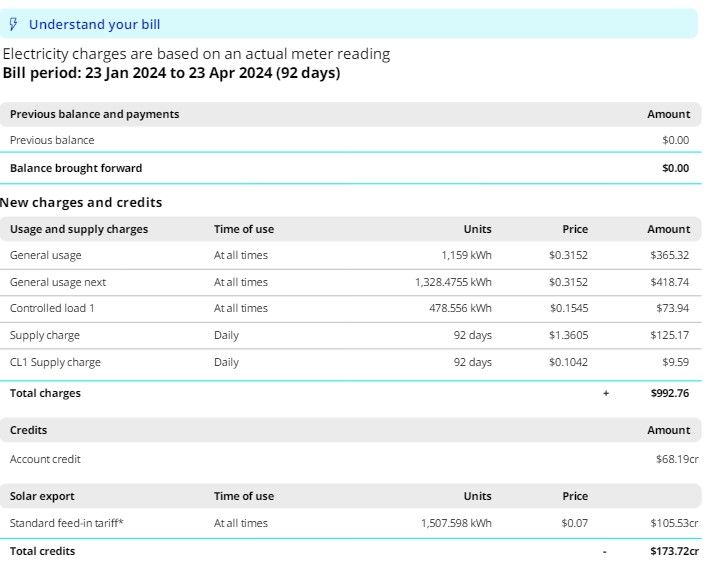Select the "New charges and credits" heading
This screenshot has height=570, width=714.
81,202
